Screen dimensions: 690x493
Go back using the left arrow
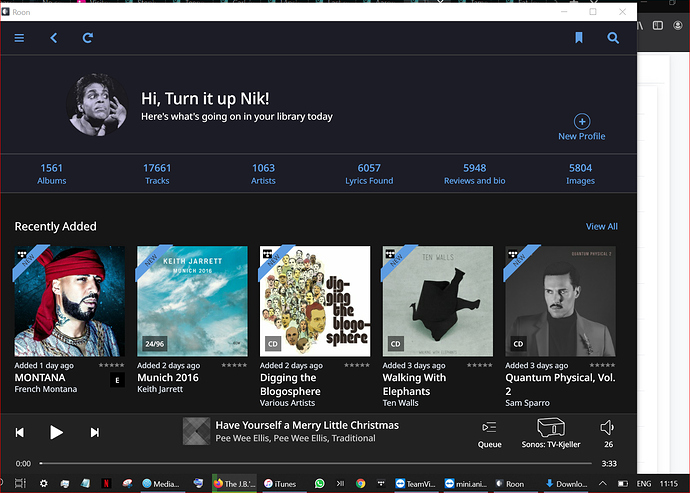[x=54, y=38]
